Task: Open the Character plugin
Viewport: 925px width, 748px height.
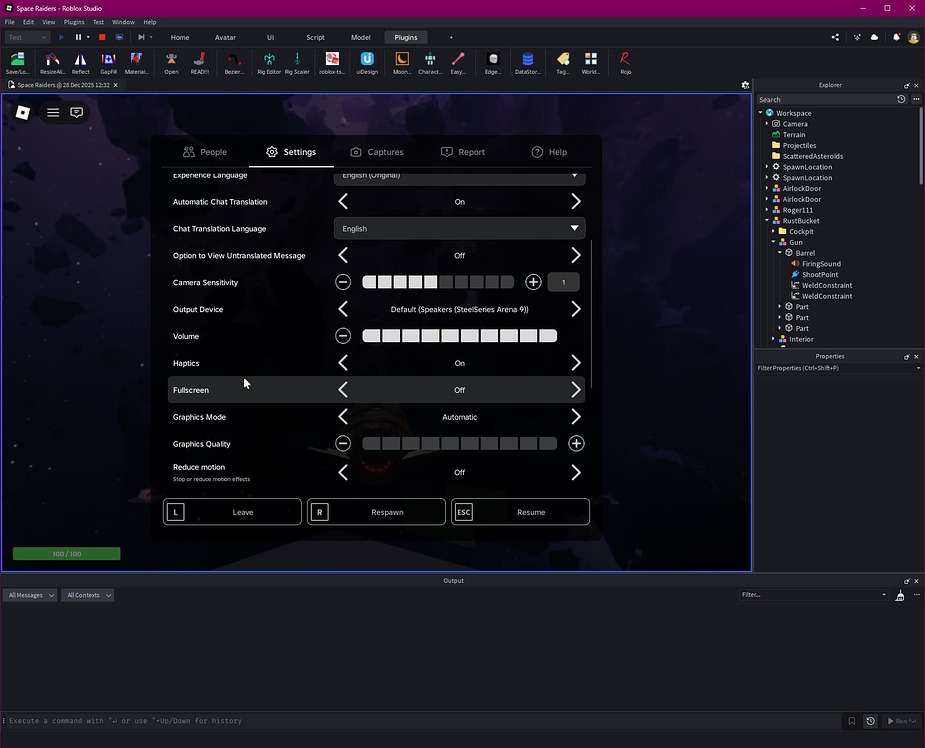Action: point(430,63)
